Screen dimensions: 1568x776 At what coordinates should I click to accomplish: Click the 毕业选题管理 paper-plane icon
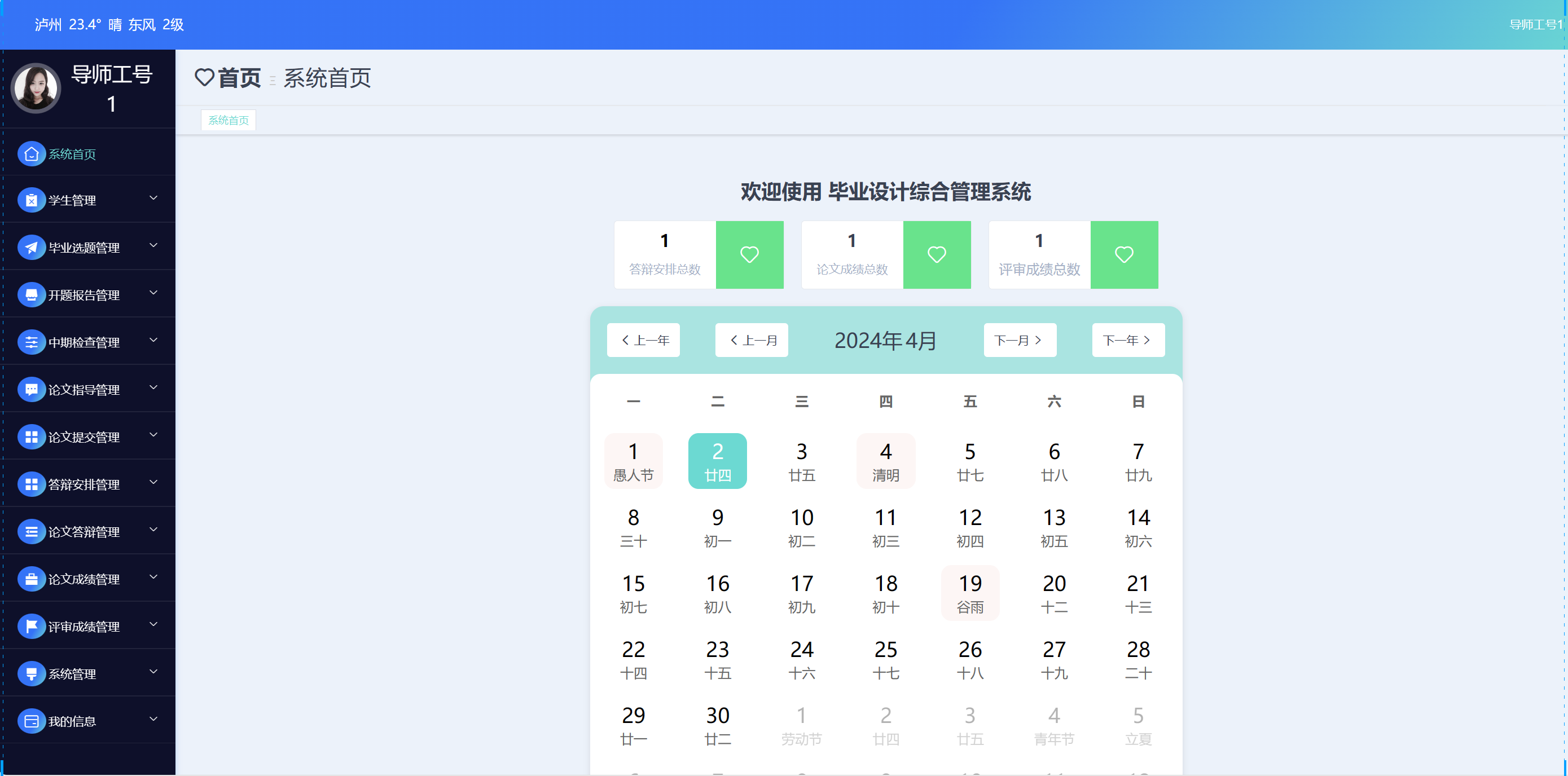(x=31, y=247)
